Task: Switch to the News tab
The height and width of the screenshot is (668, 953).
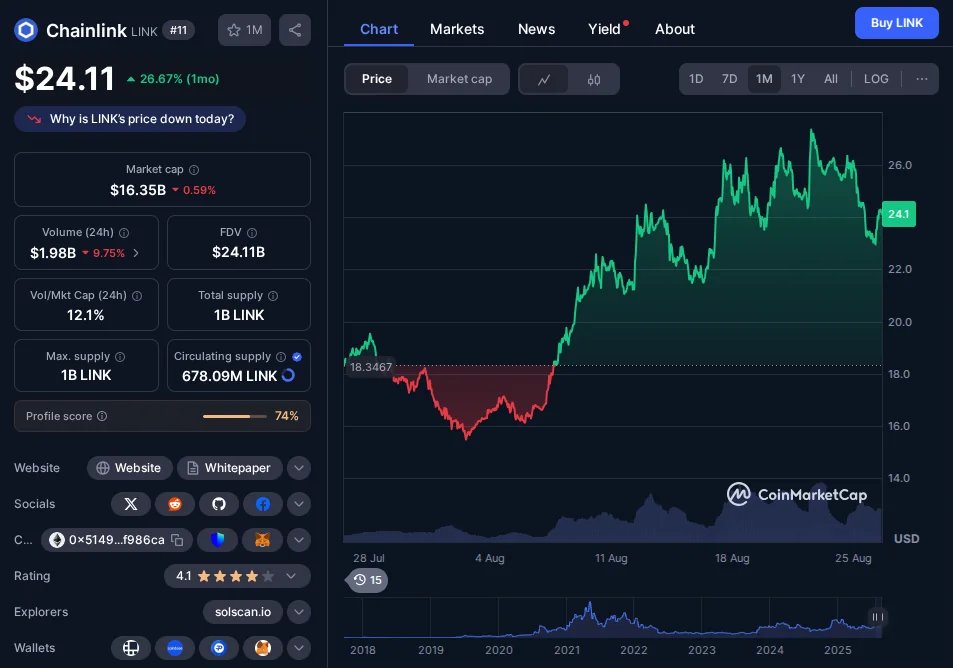Action: (x=536, y=29)
